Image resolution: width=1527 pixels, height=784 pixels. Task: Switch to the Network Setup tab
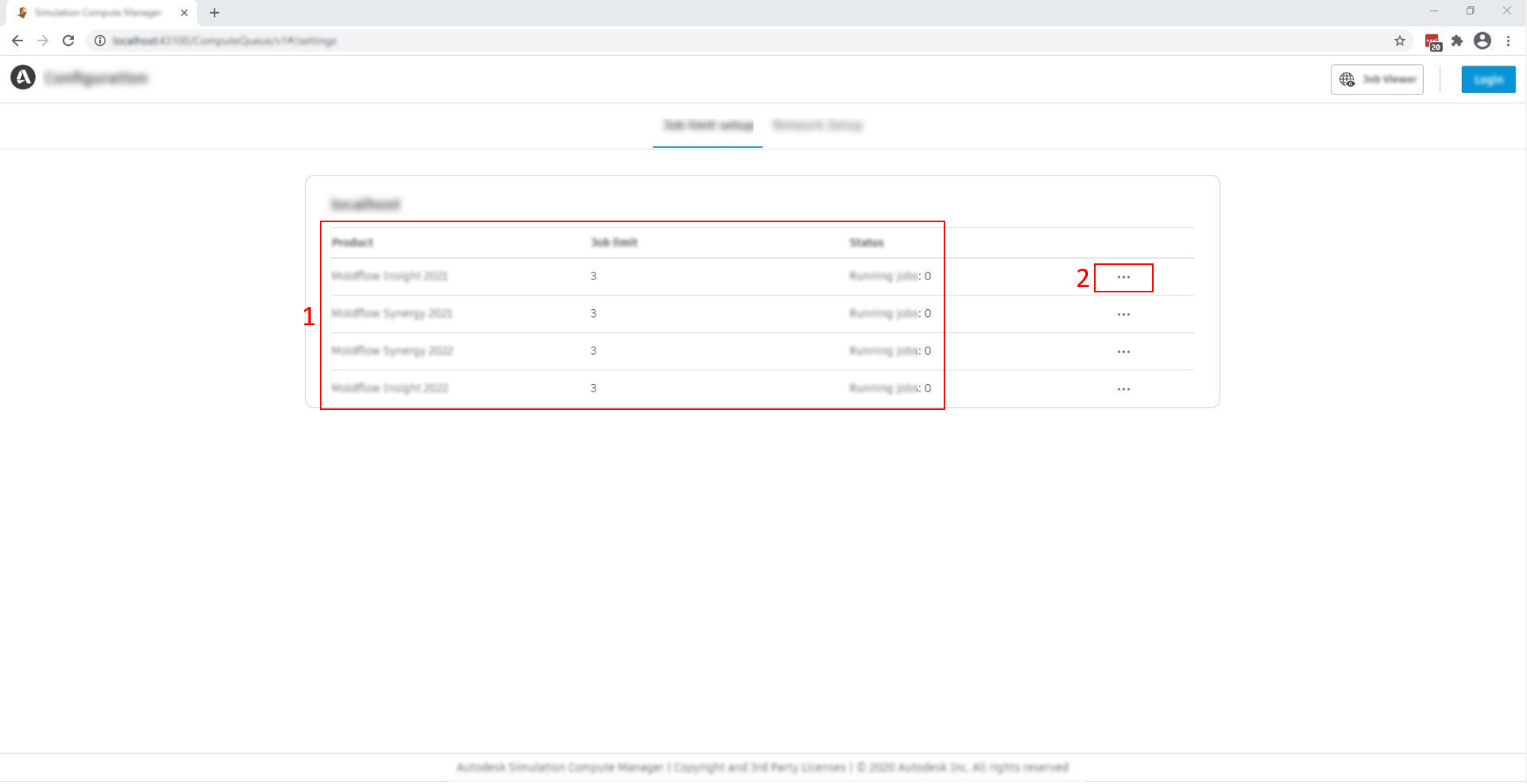(817, 124)
